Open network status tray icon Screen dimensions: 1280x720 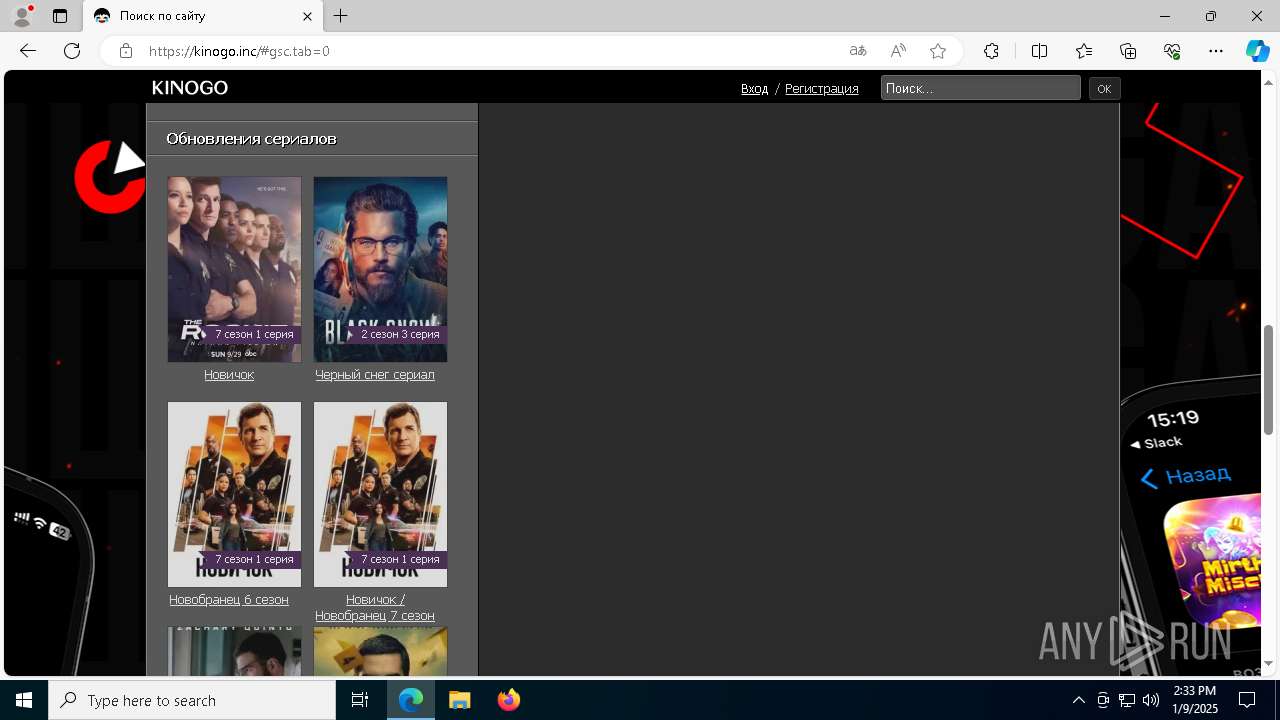tap(1127, 700)
